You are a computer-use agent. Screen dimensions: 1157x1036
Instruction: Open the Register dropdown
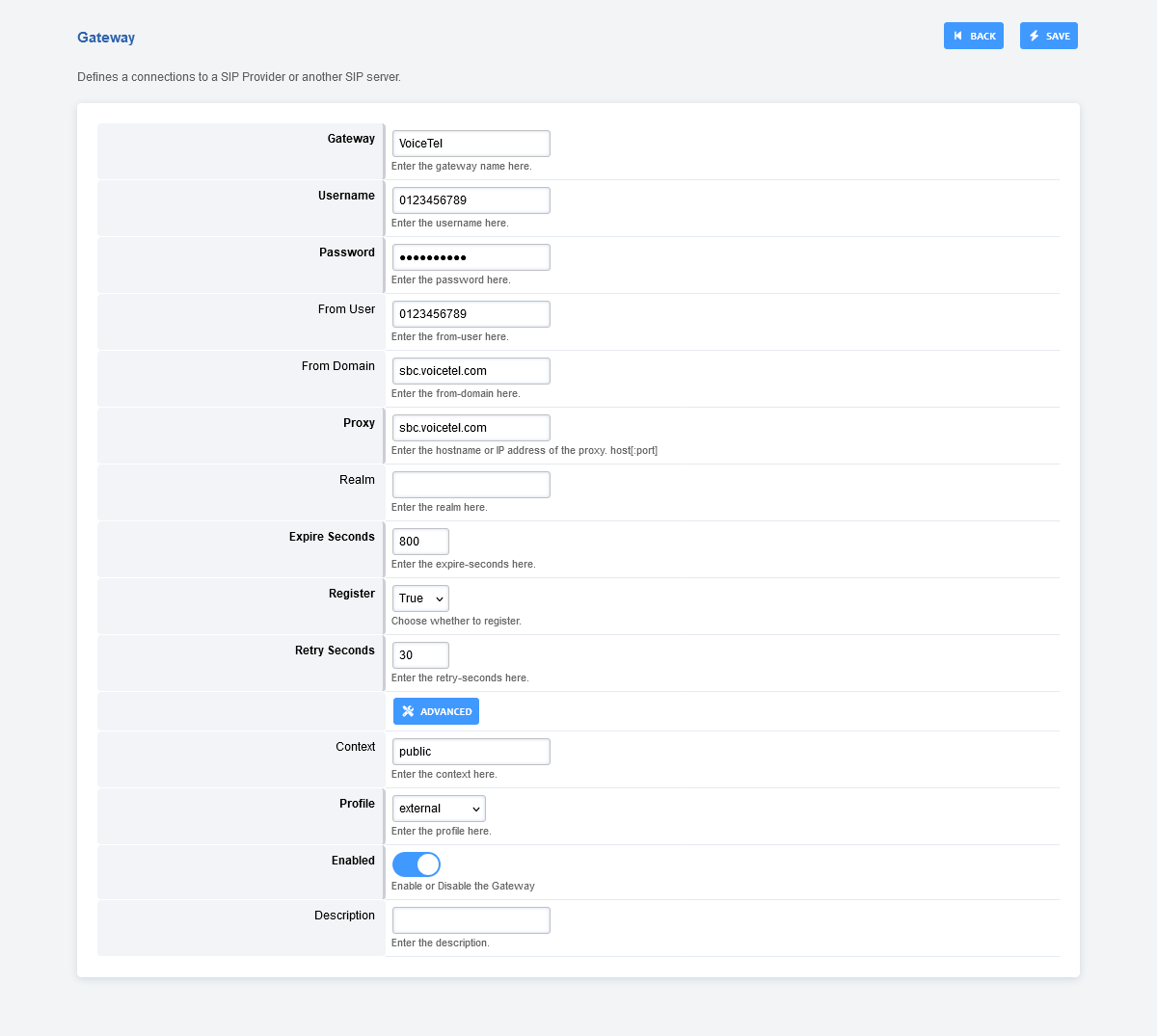pyautogui.click(x=420, y=598)
